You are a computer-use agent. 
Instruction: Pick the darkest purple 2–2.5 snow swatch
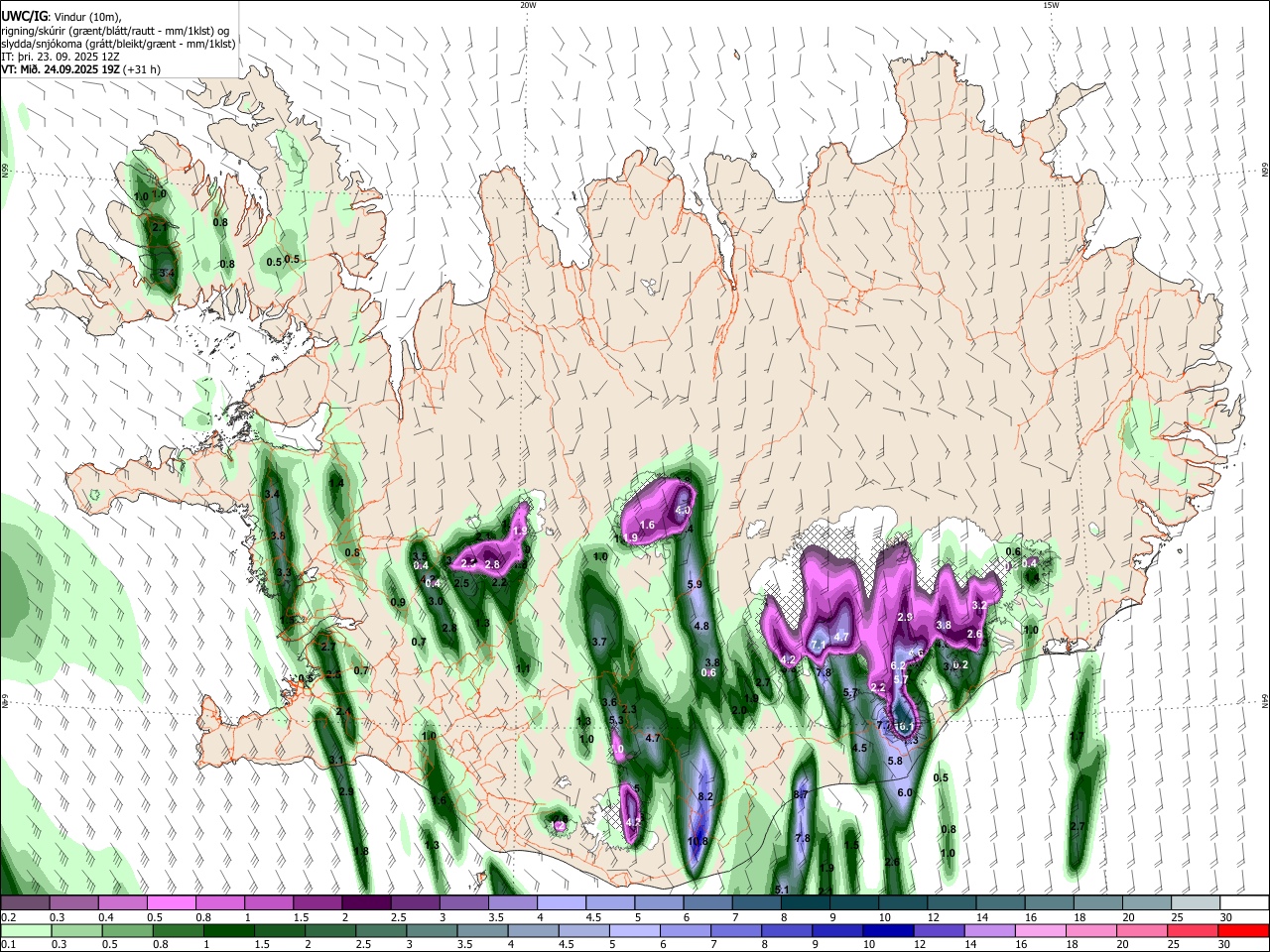pos(366,902)
